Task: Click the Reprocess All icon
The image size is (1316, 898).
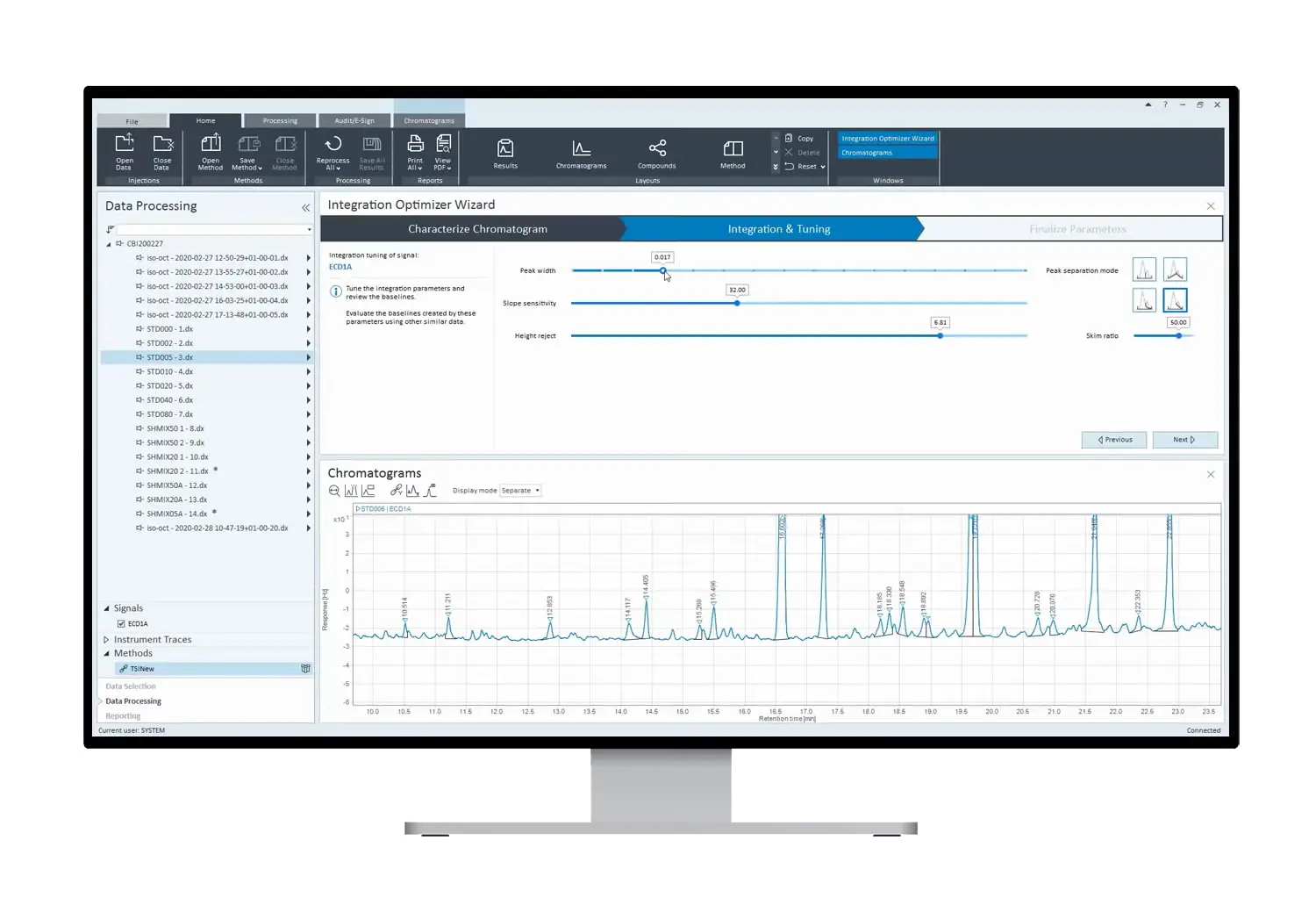Action: pos(333,145)
